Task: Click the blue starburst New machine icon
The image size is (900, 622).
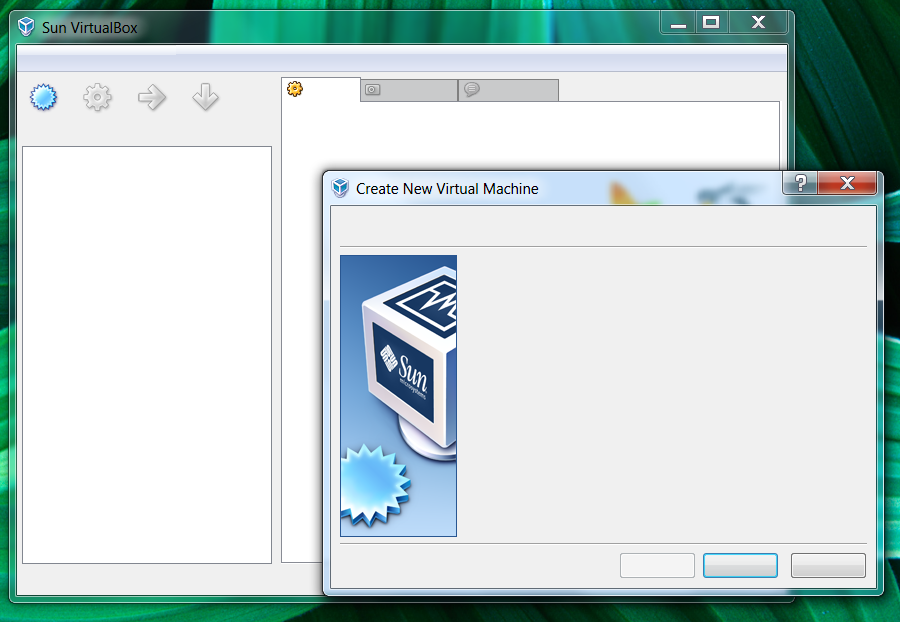Action: [x=44, y=97]
